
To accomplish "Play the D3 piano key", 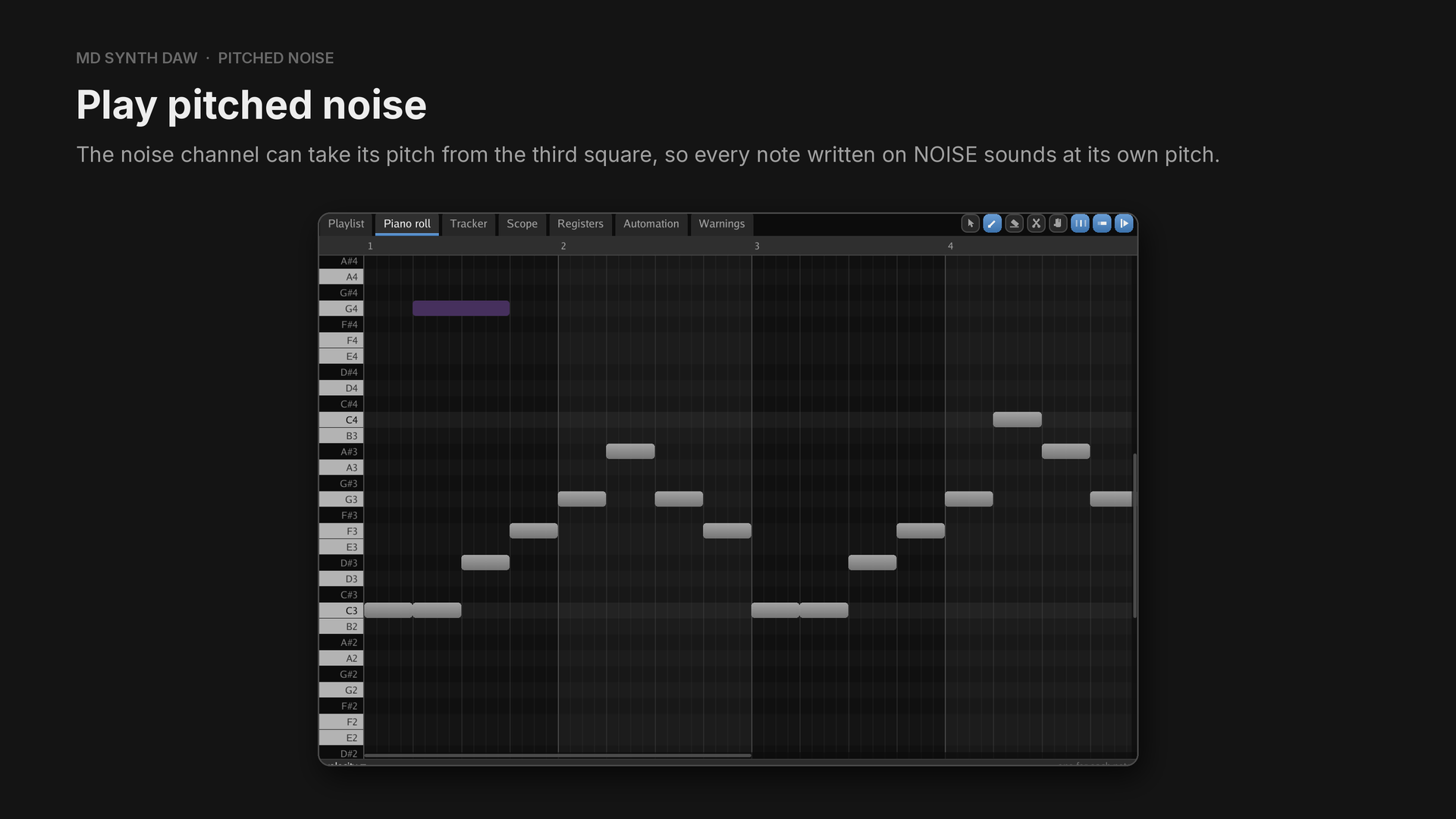I will pyautogui.click(x=341, y=579).
